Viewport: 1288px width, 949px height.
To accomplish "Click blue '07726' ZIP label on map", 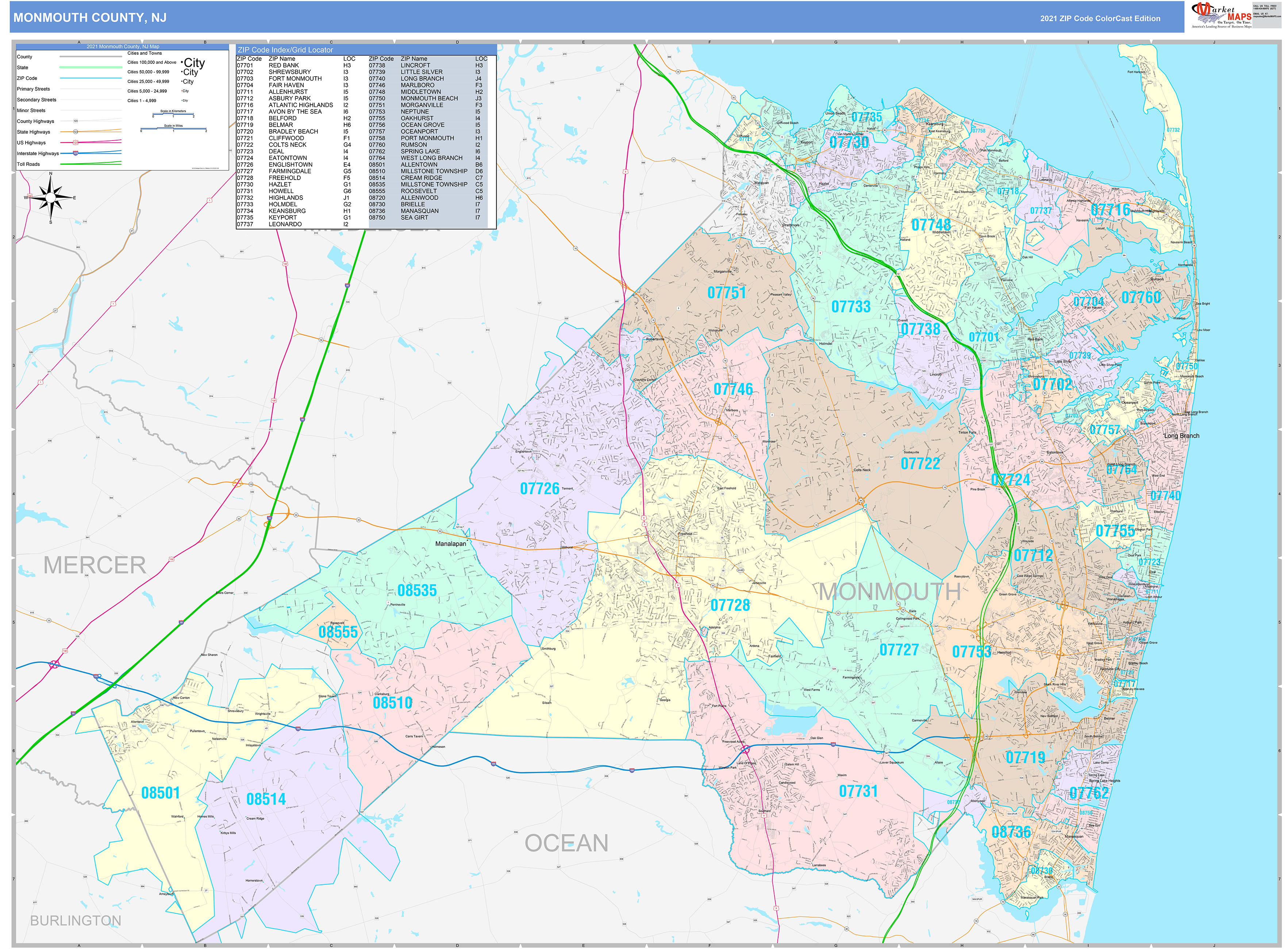I will pos(539,489).
